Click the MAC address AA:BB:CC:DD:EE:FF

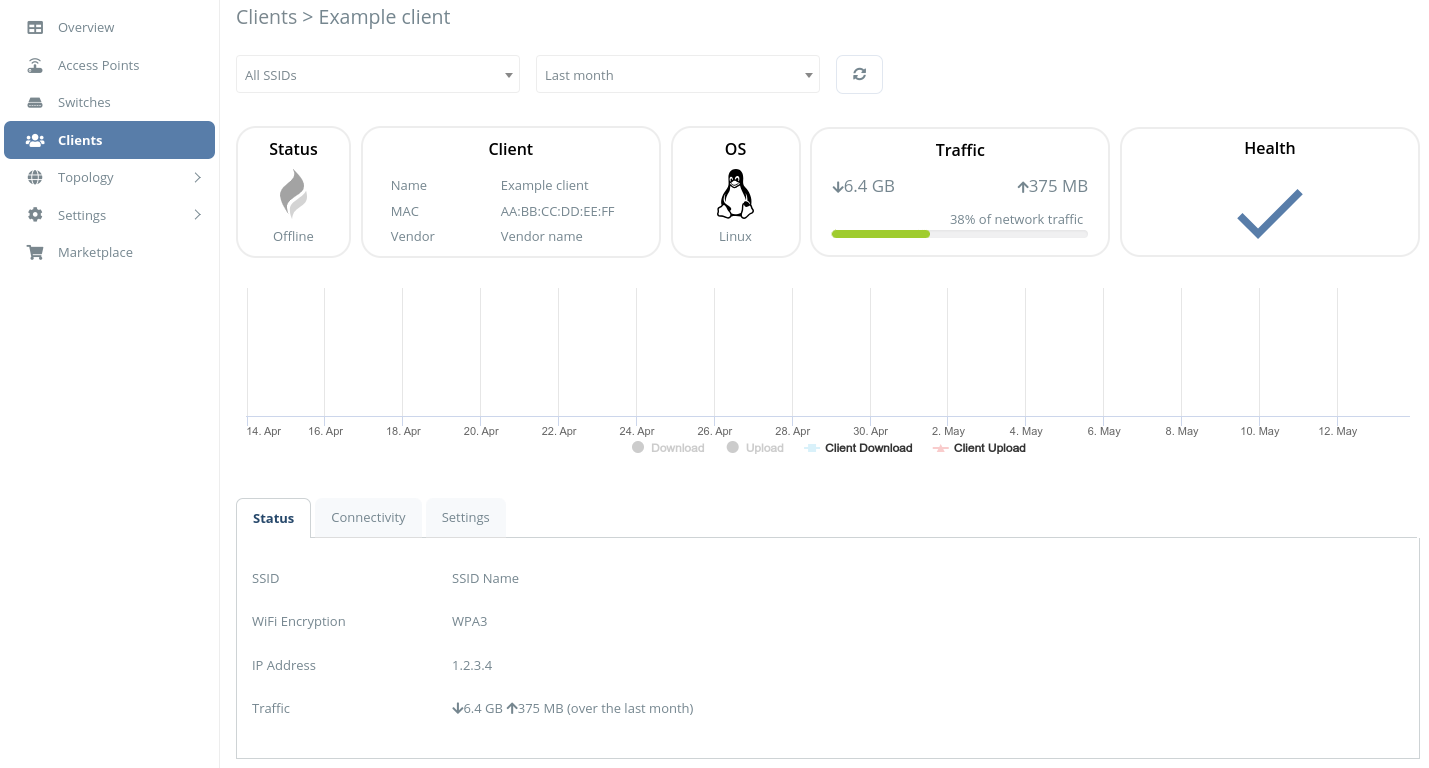pos(557,211)
